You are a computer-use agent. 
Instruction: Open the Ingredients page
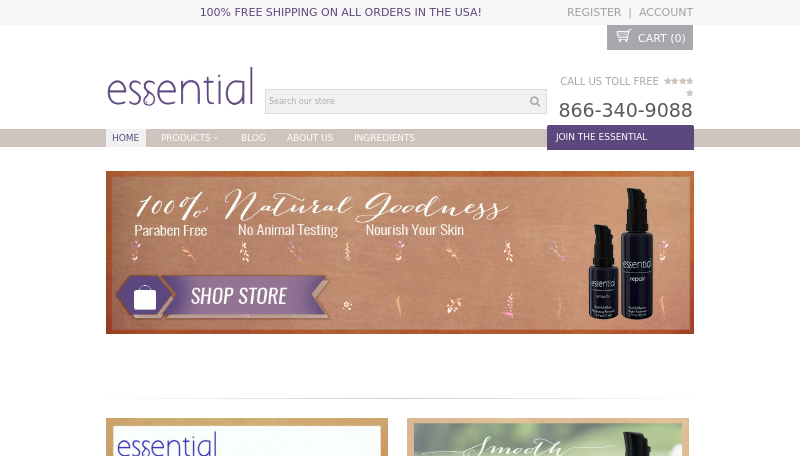click(x=384, y=138)
